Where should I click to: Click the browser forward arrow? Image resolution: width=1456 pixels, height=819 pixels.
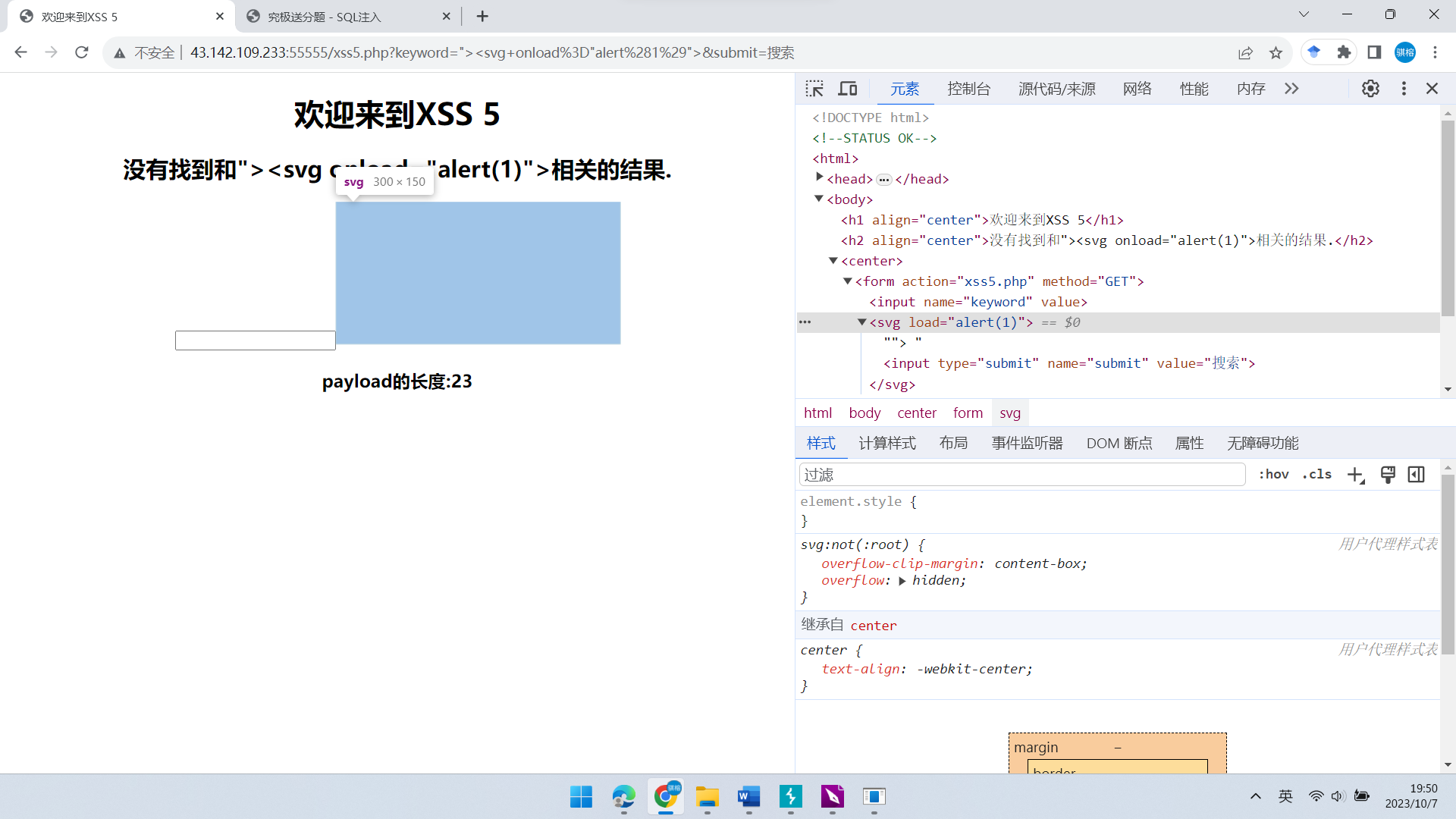(51, 52)
